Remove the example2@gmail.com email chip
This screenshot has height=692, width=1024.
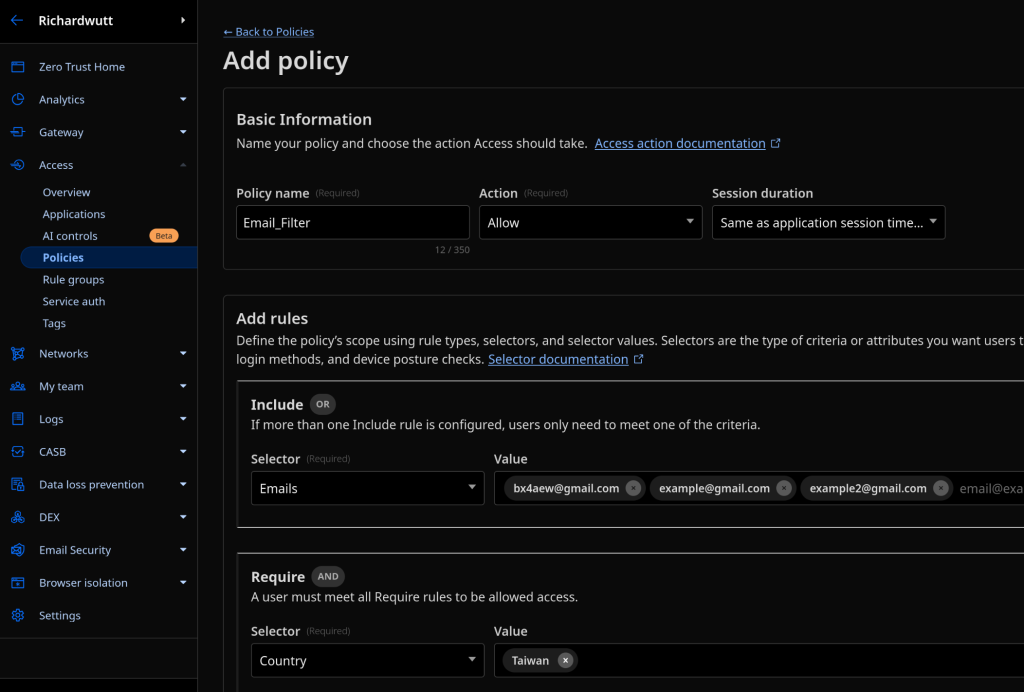(x=940, y=488)
